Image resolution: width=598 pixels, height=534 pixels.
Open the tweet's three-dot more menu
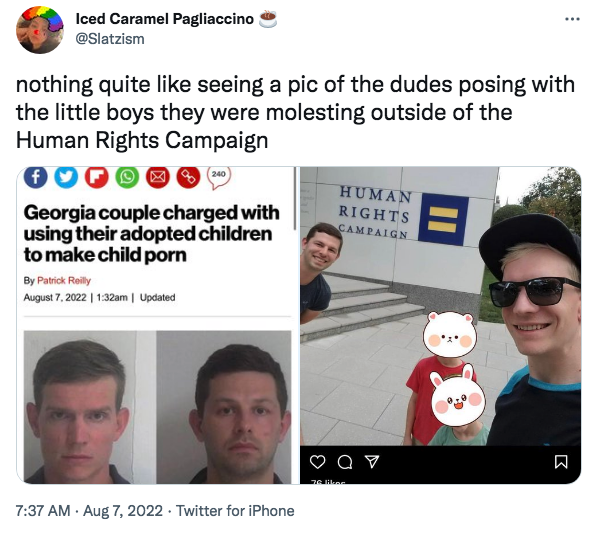(x=572, y=19)
